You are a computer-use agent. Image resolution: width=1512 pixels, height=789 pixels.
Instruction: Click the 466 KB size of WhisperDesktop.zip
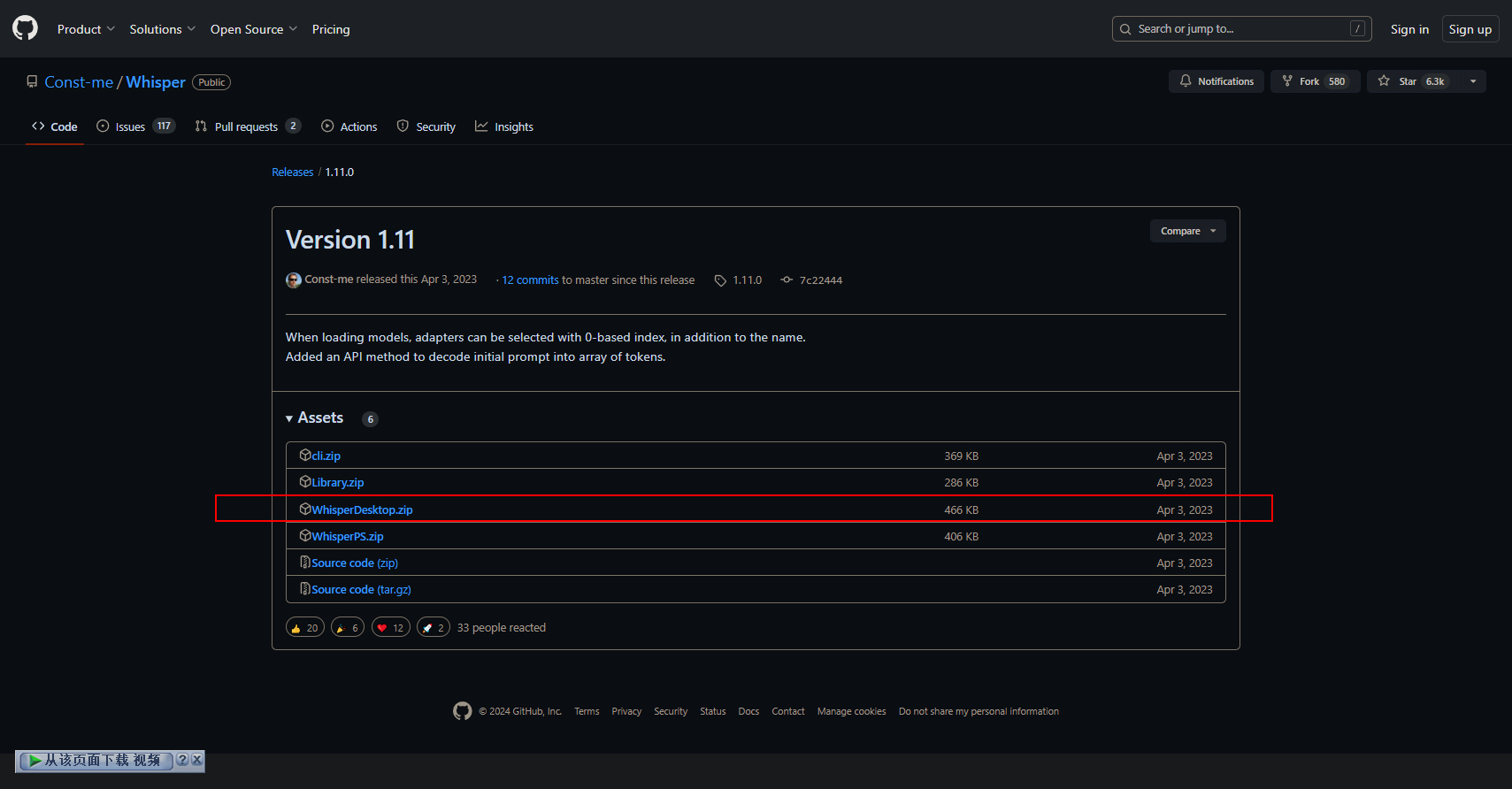[x=961, y=510]
